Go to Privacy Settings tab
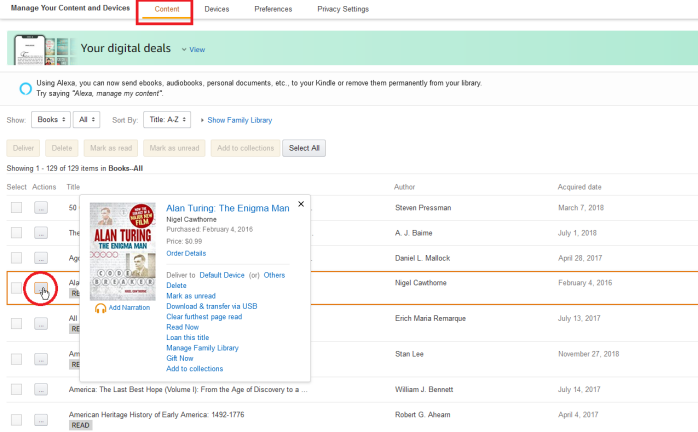Screen dimensions: 698x432 pos(343,9)
